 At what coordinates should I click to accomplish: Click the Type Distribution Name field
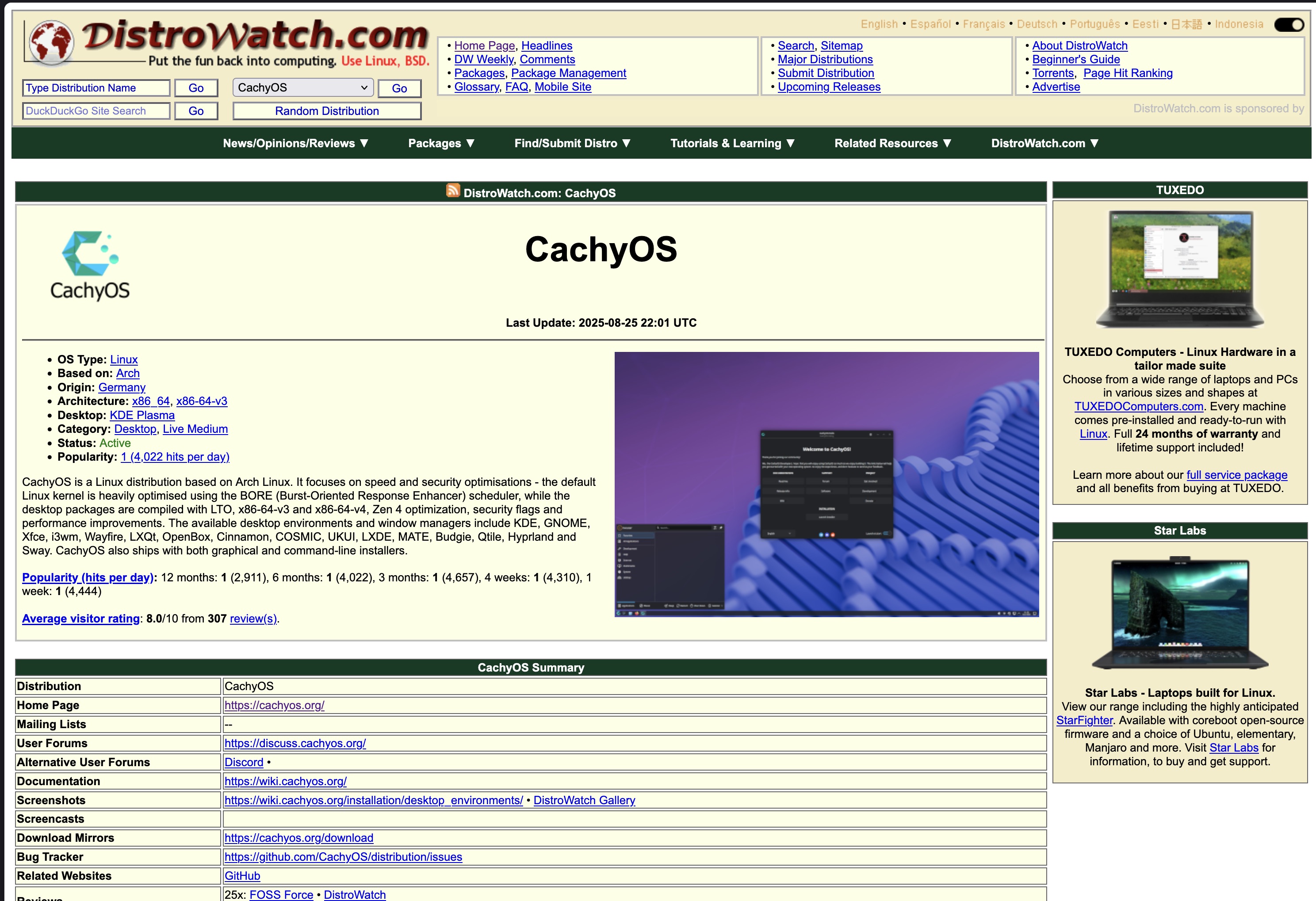(96, 88)
